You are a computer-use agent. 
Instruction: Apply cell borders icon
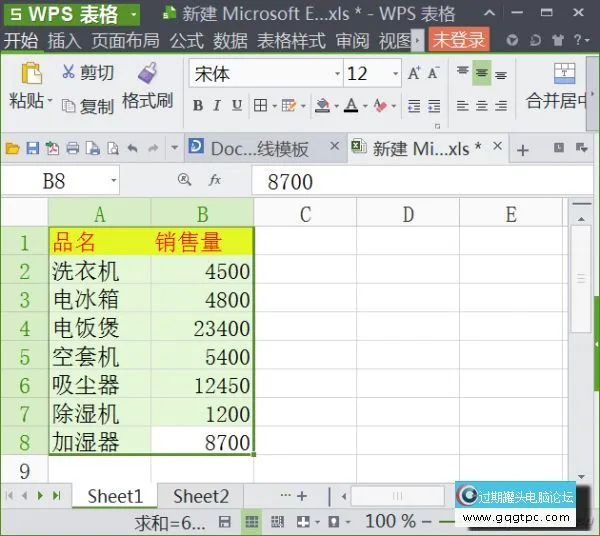point(261,105)
